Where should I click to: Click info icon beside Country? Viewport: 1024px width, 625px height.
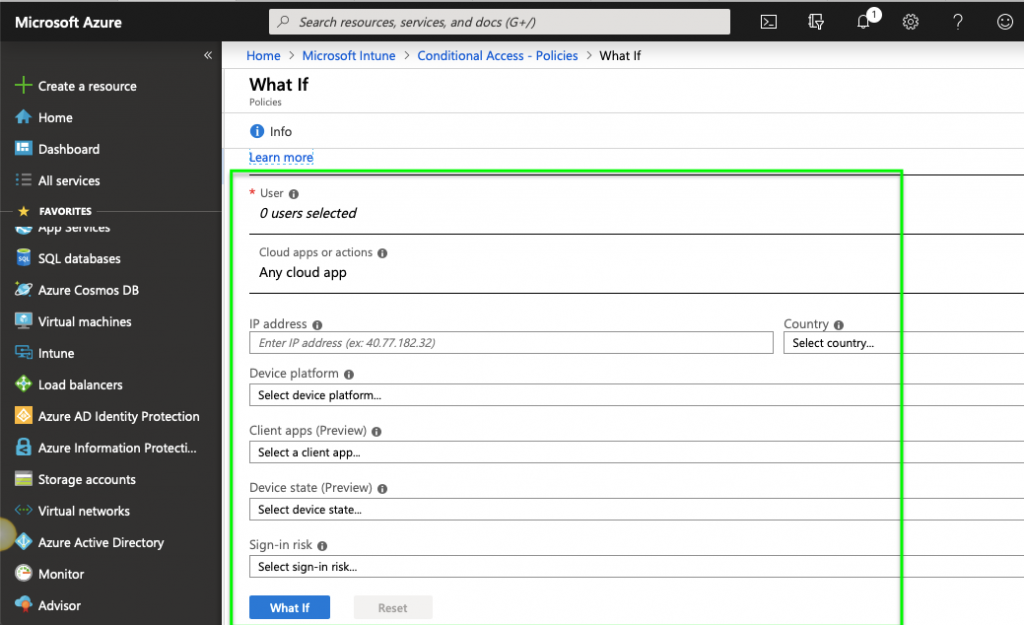coord(839,325)
